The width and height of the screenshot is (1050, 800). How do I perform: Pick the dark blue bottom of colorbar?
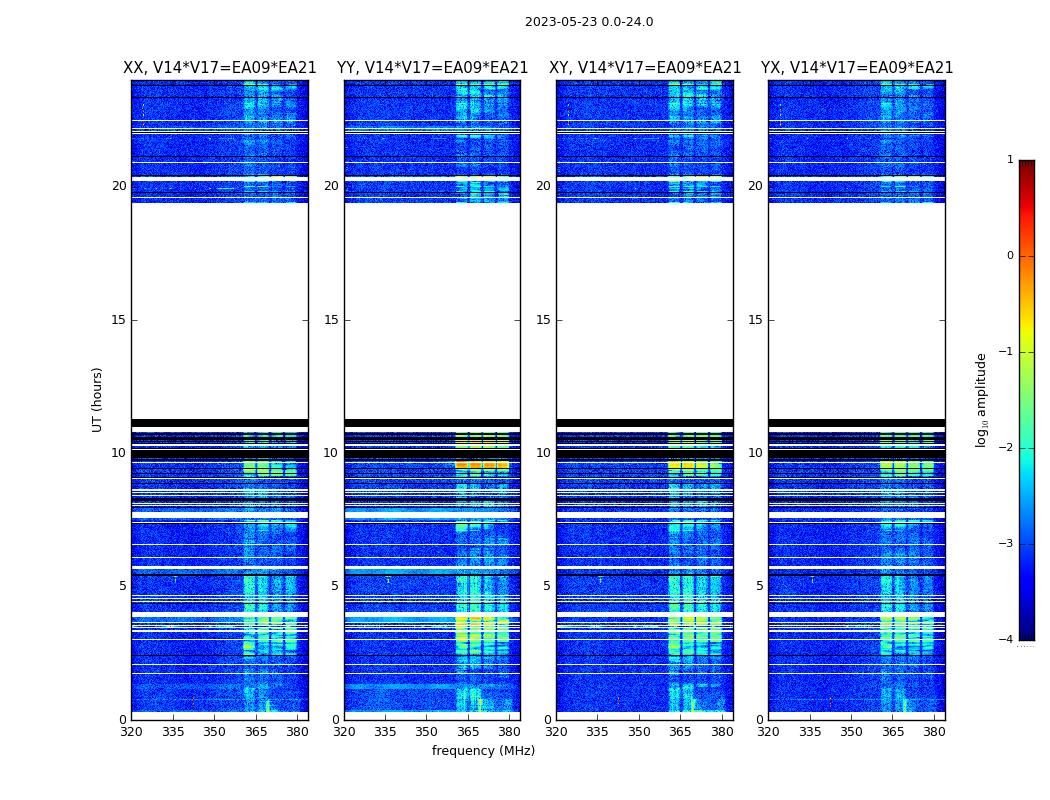(1026, 634)
